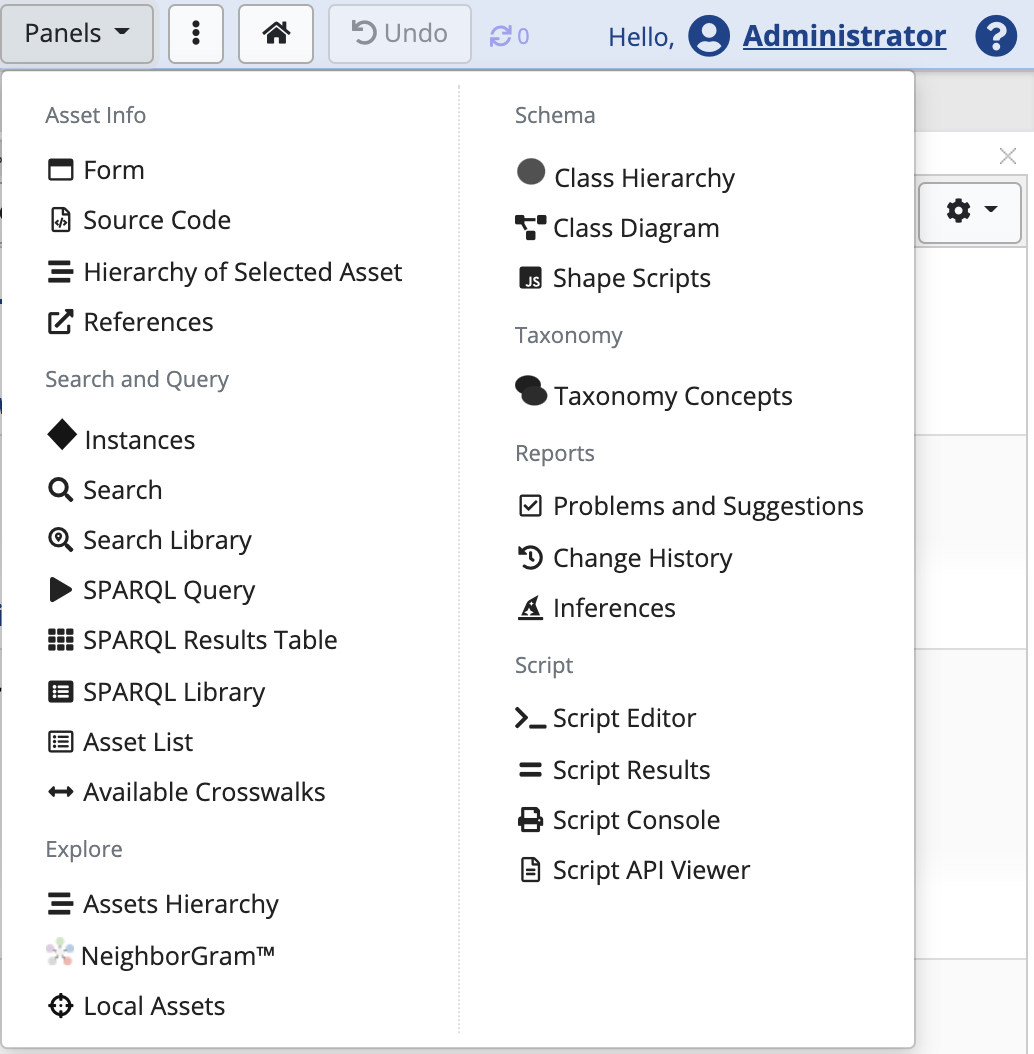Click the Administrator account link
The width and height of the screenshot is (1034, 1054).
[x=843, y=35]
